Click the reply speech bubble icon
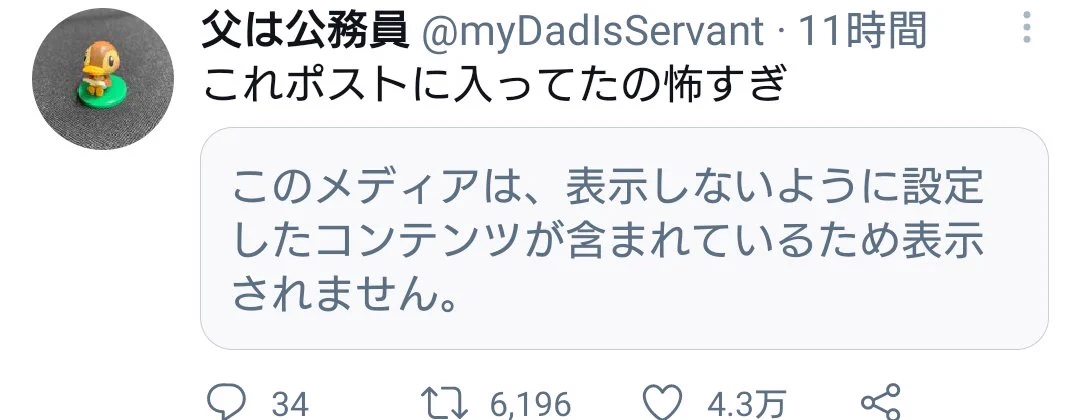The image size is (1080, 420). [x=227, y=403]
